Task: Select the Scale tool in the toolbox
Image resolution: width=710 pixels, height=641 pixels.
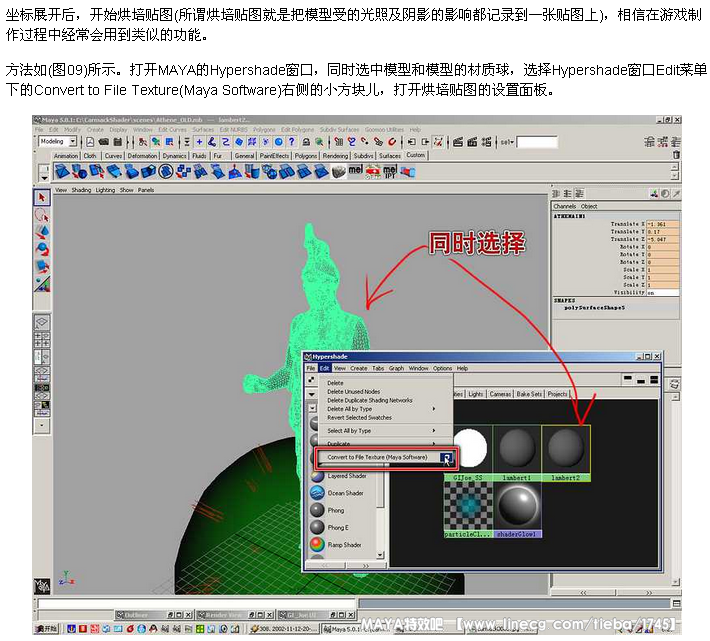Action: [x=42, y=267]
